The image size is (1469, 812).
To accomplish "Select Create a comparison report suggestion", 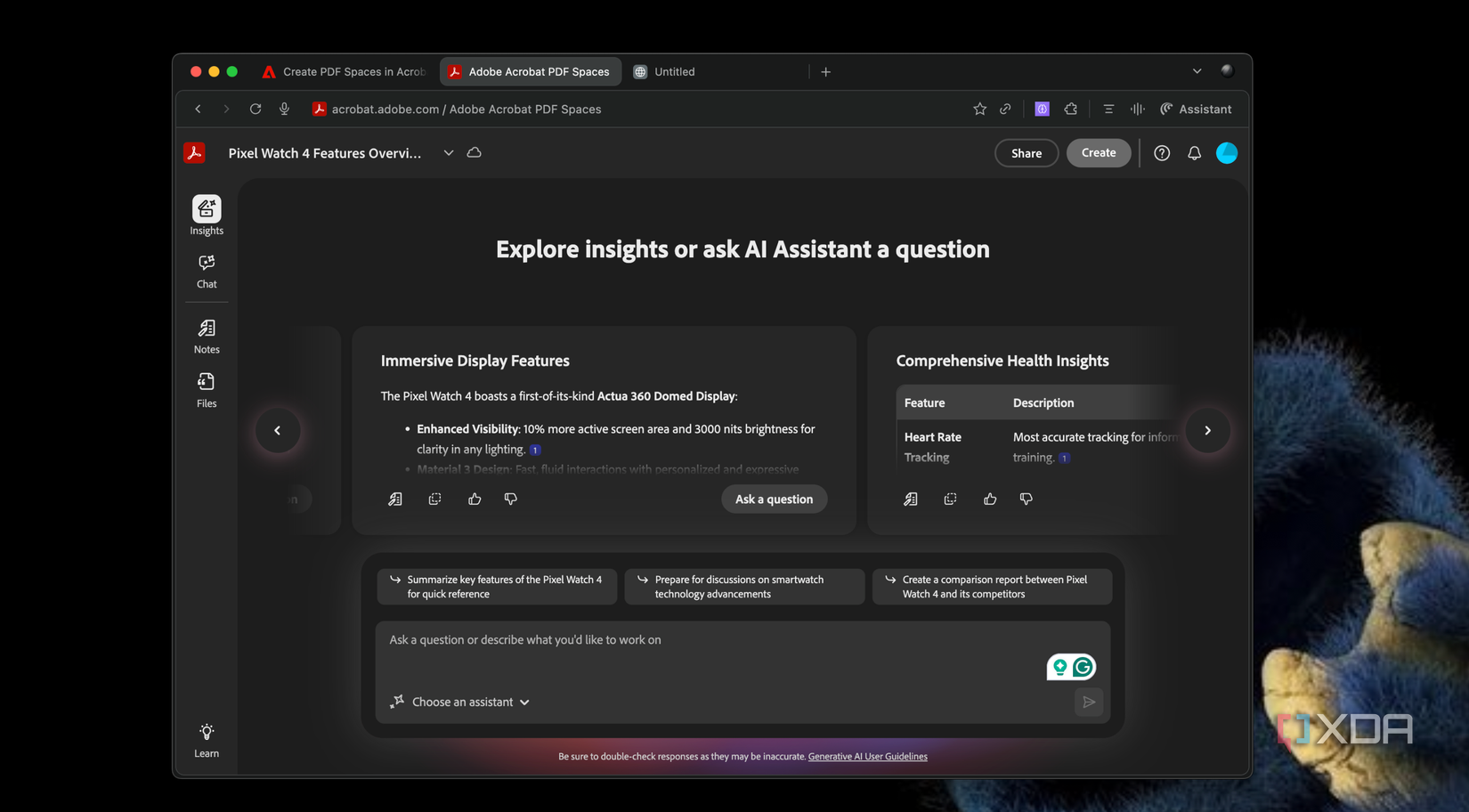I will tap(992, 587).
